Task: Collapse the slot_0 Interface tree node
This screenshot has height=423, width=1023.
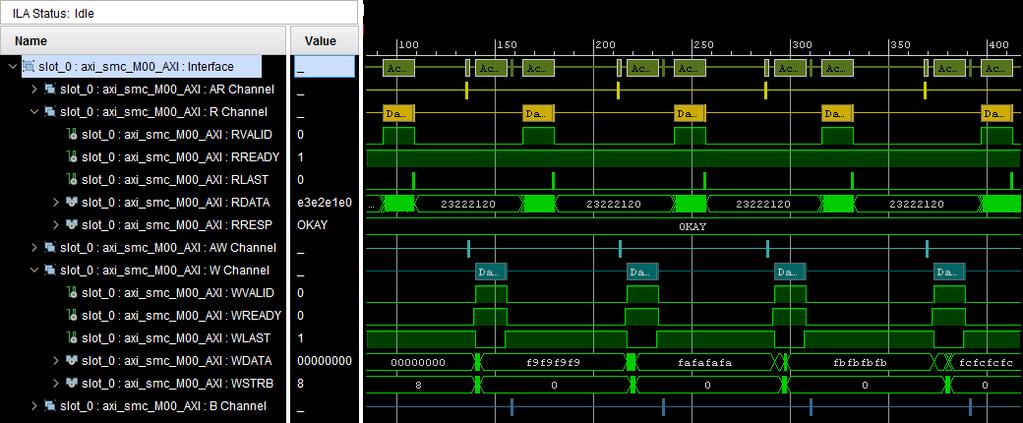Action: point(12,67)
